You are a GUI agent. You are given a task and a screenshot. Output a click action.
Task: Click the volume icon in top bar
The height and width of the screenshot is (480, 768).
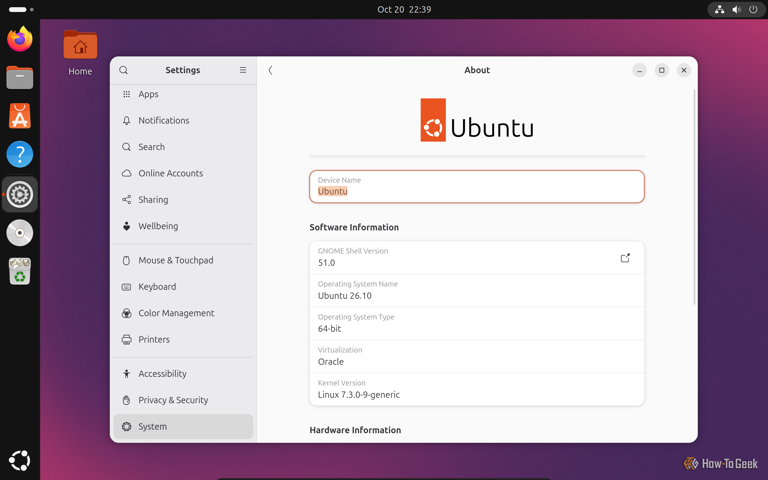point(736,9)
